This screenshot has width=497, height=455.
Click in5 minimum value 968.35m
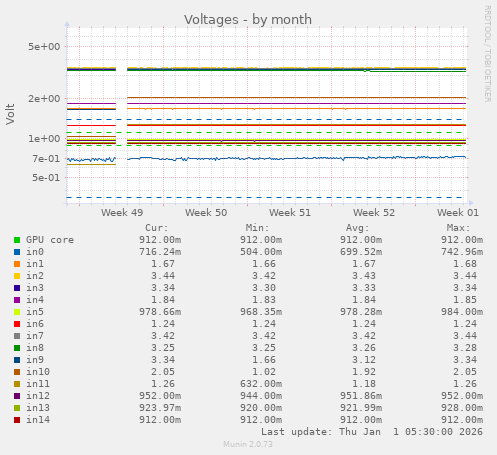click(261, 312)
